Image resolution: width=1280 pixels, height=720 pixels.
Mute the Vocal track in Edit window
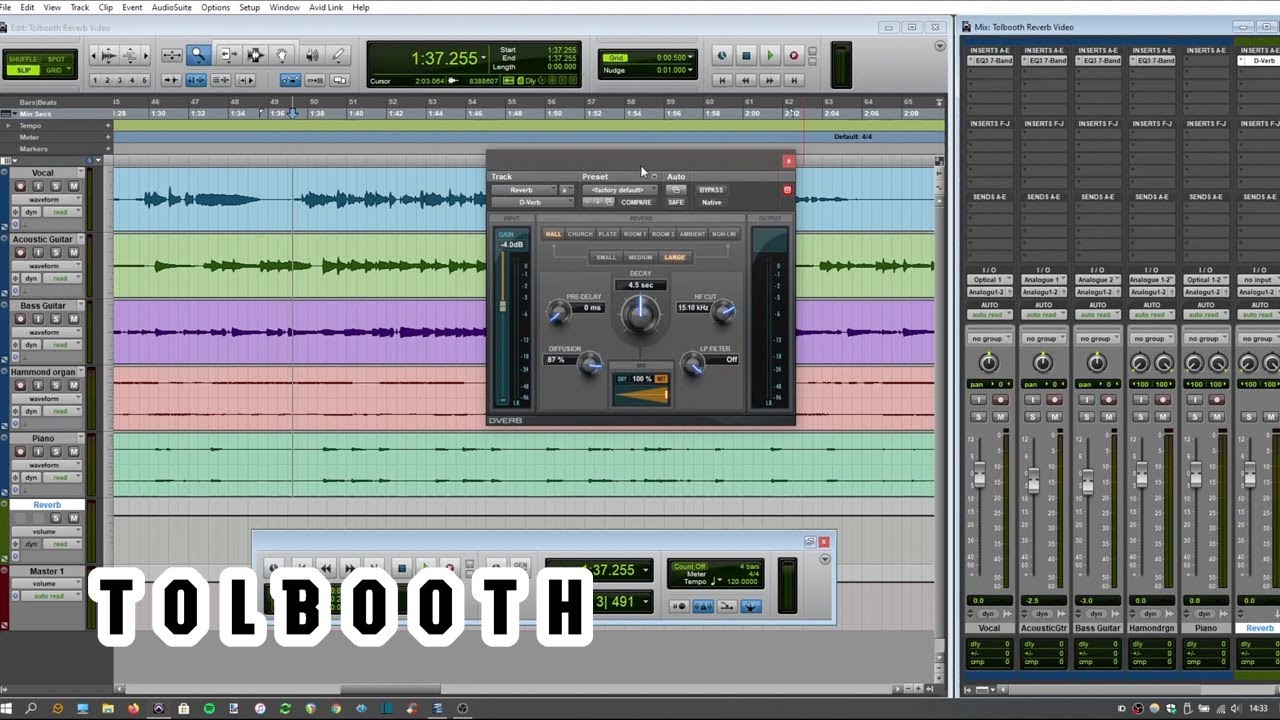point(73,186)
